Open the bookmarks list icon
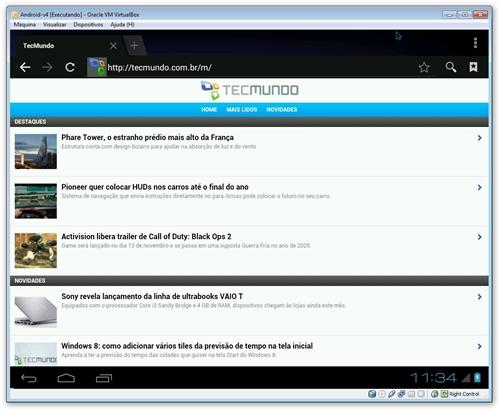500x411 pixels. pyautogui.click(x=473, y=67)
